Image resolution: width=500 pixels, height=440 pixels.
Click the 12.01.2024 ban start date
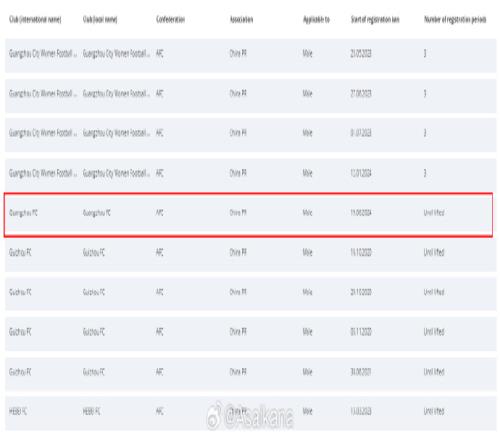[361, 173]
